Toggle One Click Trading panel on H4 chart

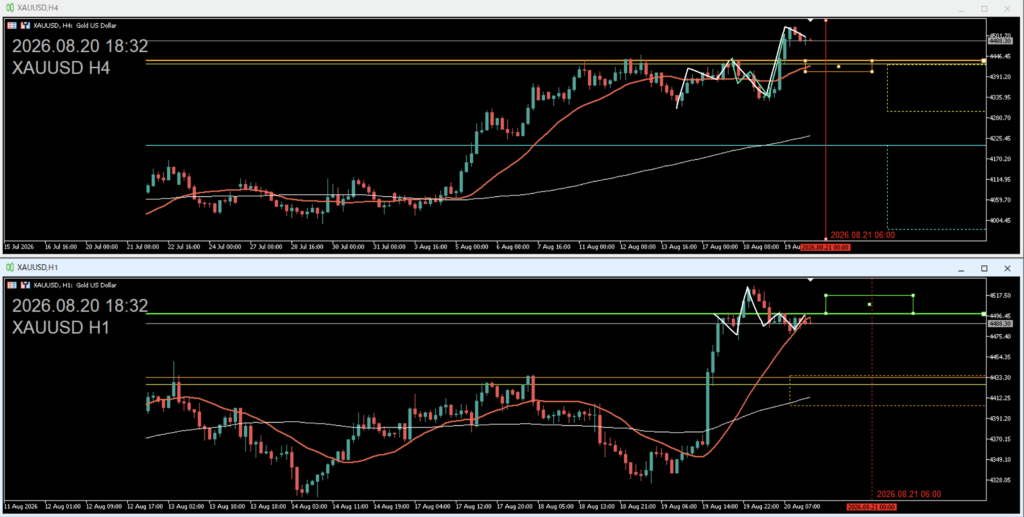click(x=12, y=25)
